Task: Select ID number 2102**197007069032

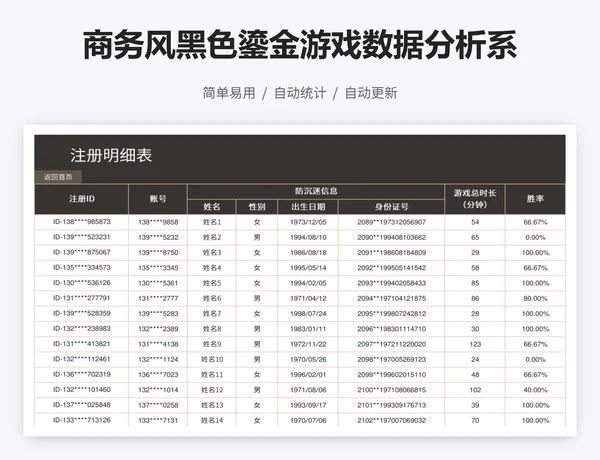Action: click(x=391, y=420)
